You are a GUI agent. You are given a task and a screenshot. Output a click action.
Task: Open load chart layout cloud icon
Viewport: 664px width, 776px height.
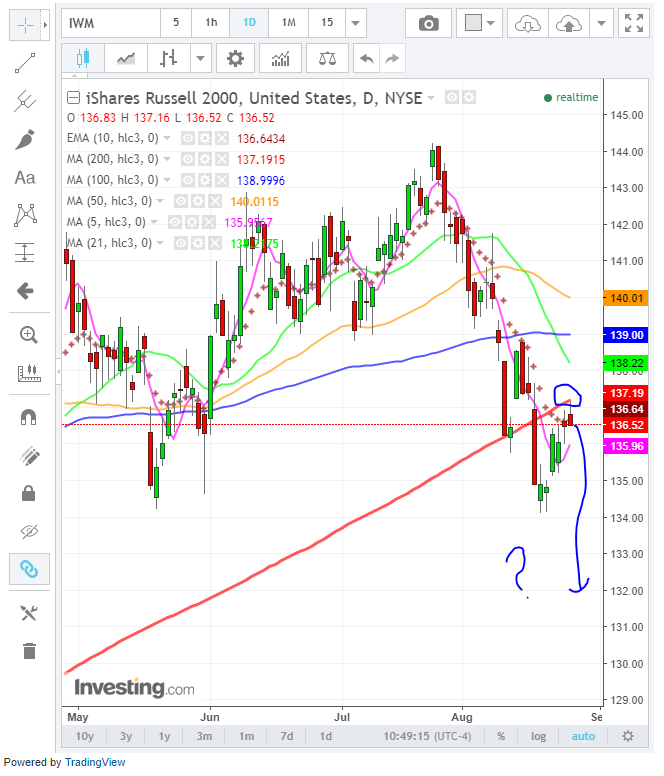click(x=527, y=23)
